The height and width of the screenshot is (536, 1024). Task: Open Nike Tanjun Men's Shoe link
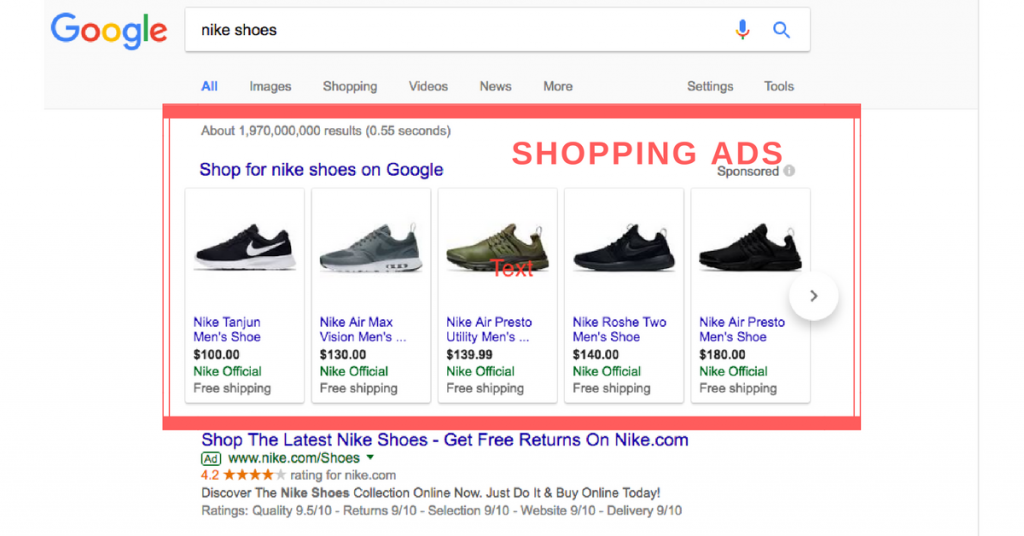(x=227, y=330)
